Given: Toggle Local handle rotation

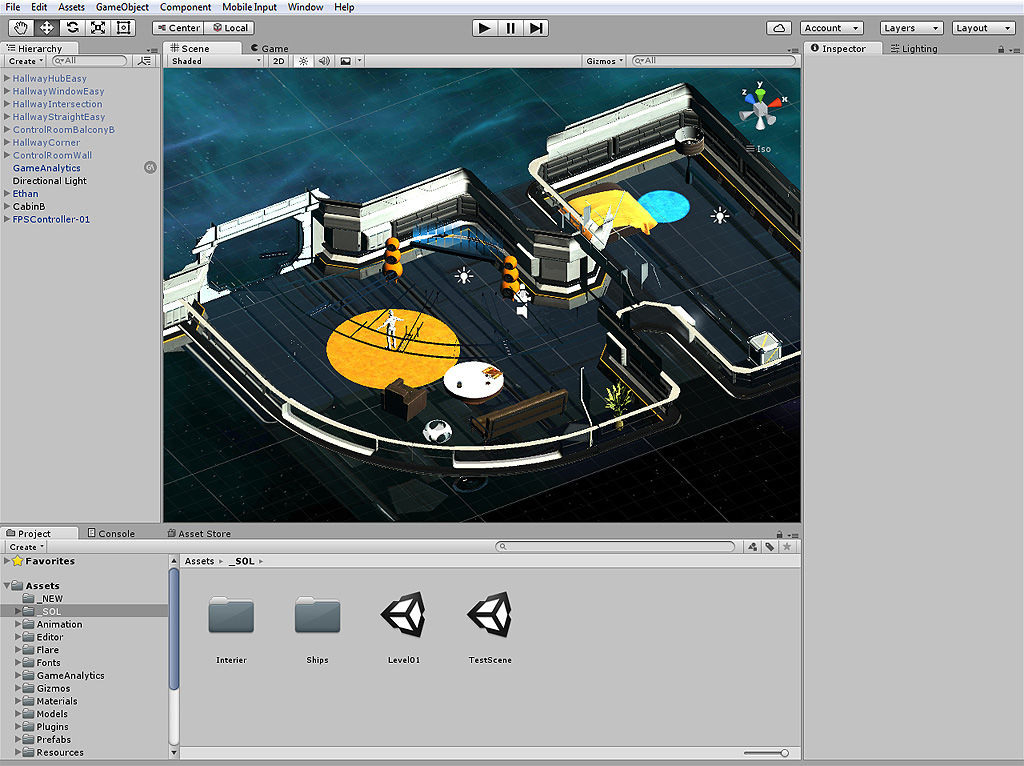Looking at the screenshot, I should point(229,28).
